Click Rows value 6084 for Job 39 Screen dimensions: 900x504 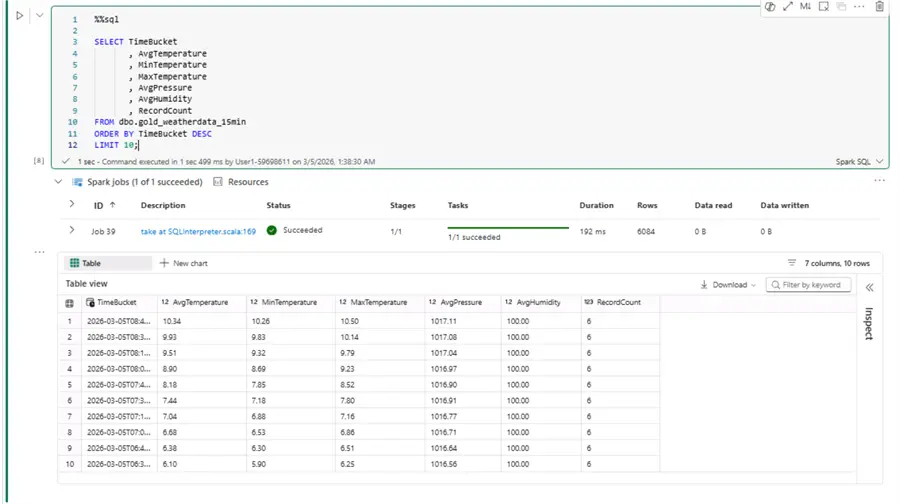click(646, 231)
